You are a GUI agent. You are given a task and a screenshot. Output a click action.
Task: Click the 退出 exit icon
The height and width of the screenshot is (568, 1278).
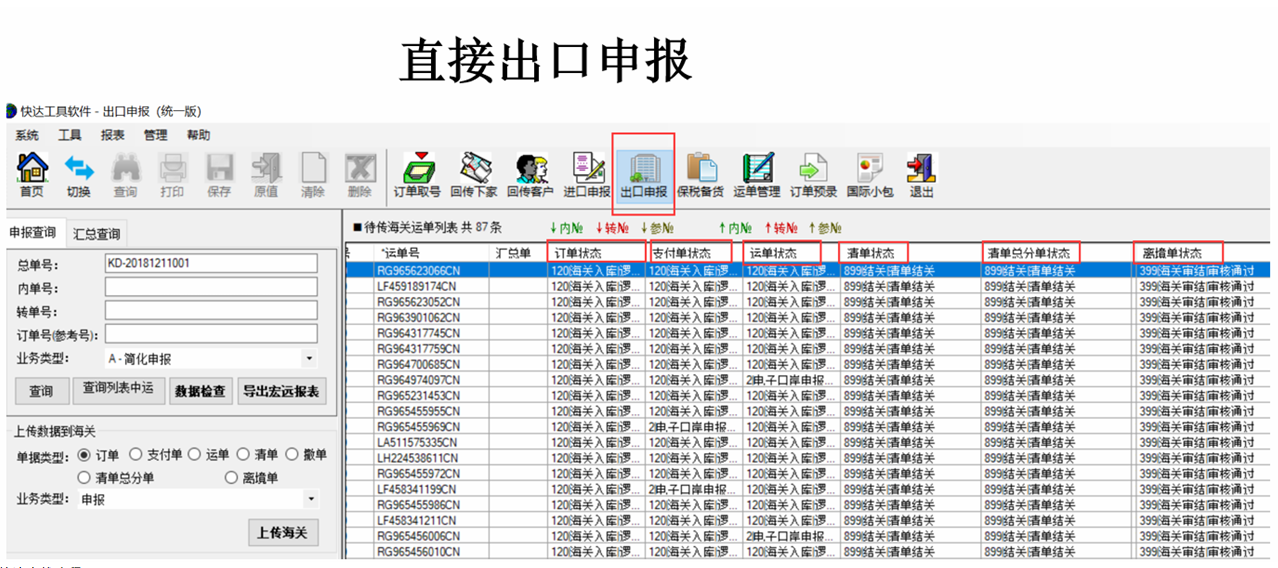pyautogui.click(x=920, y=173)
